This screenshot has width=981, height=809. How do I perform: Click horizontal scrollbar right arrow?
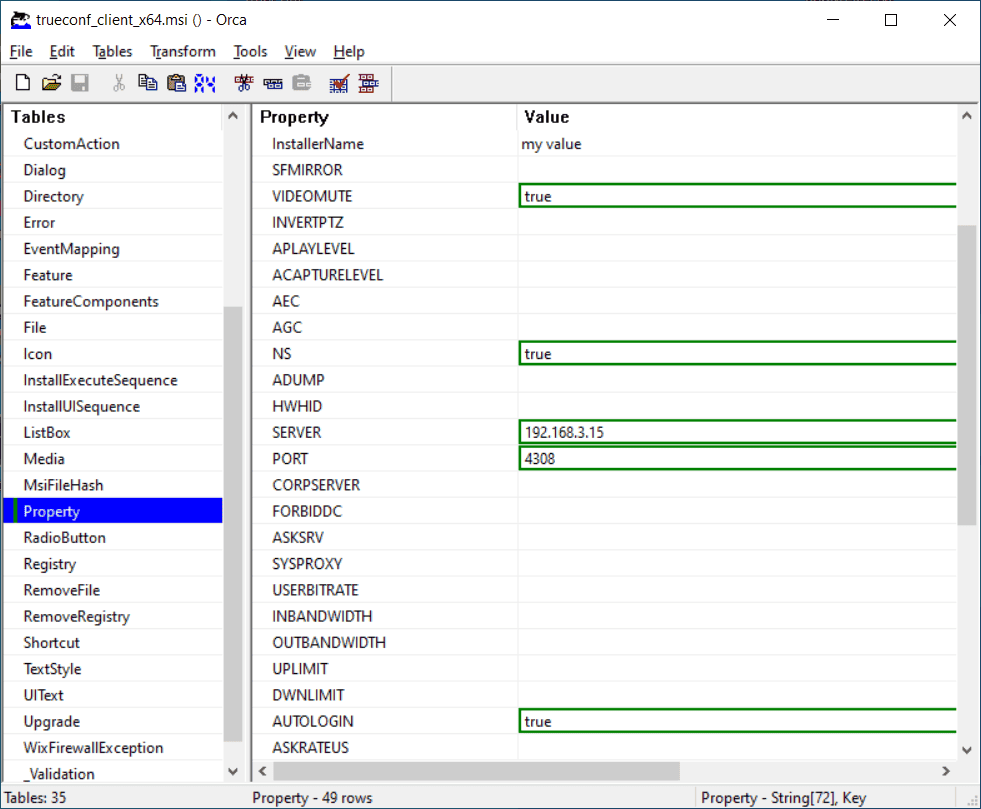point(946,771)
